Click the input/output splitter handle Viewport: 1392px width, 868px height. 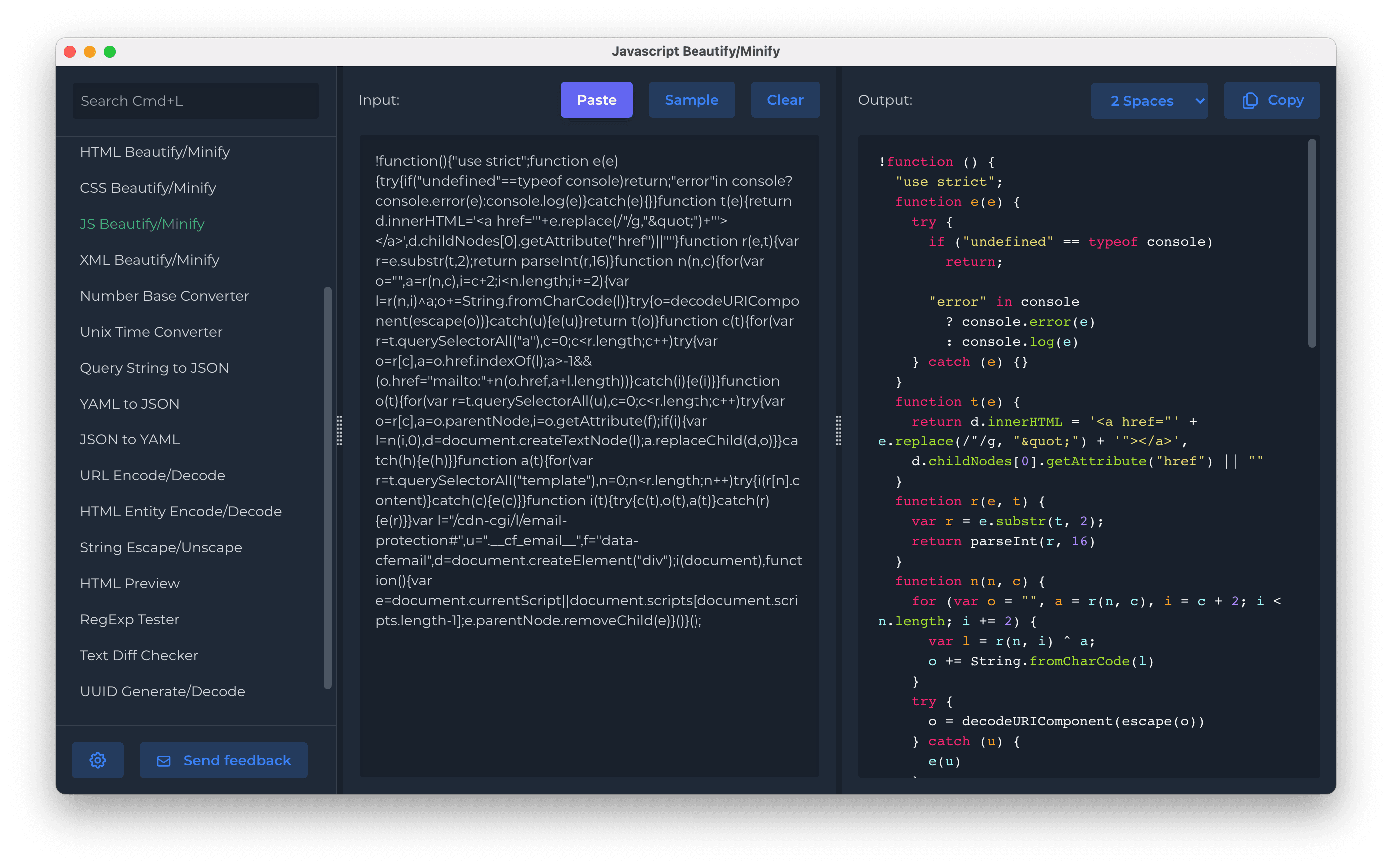(x=839, y=431)
